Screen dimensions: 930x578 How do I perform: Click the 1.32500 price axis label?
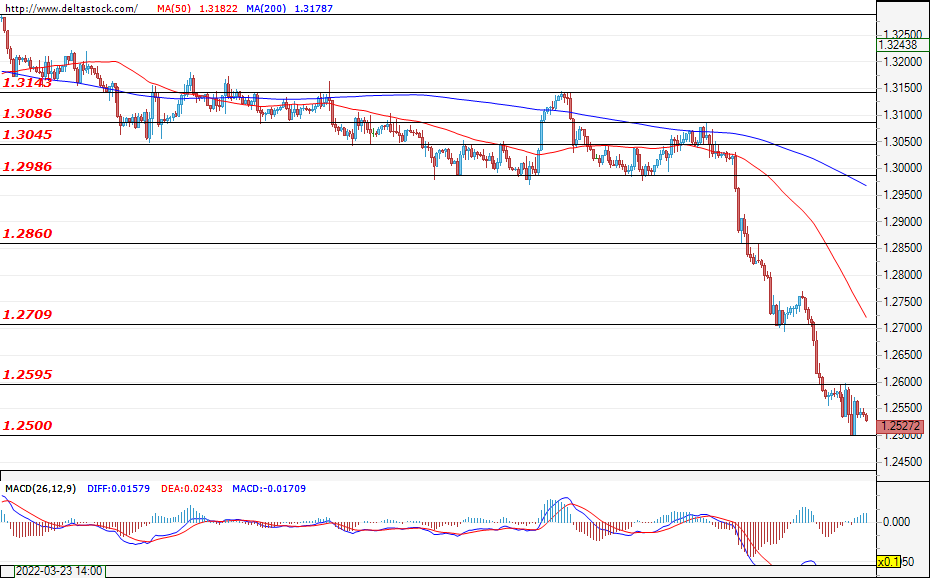tap(903, 33)
